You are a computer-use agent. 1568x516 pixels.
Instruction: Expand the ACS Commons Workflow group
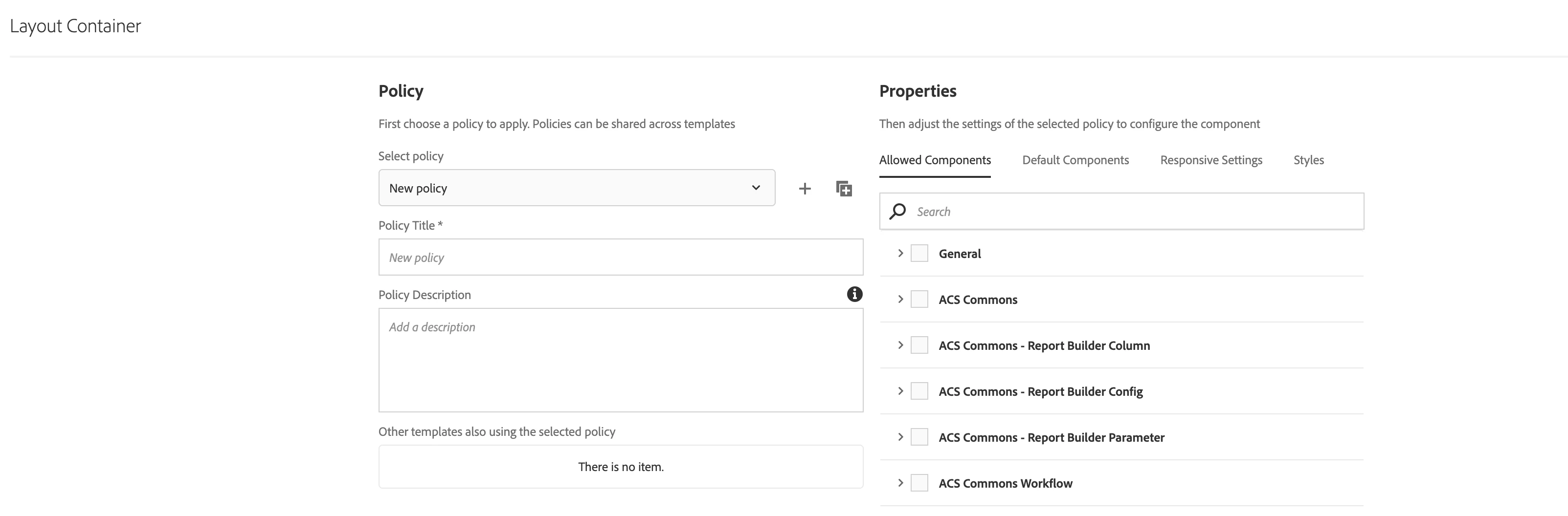(x=900, y=483)
